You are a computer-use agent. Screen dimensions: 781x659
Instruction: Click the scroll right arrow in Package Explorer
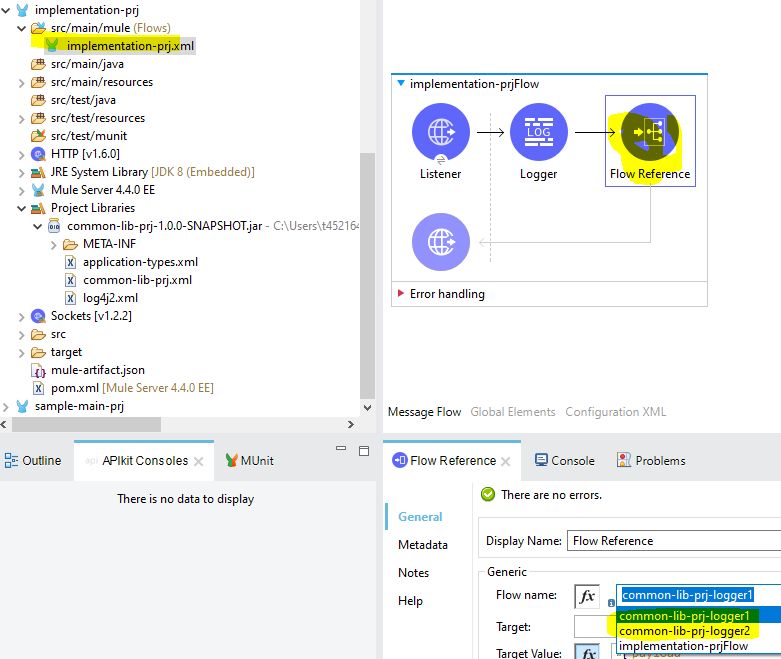[351, 424]
